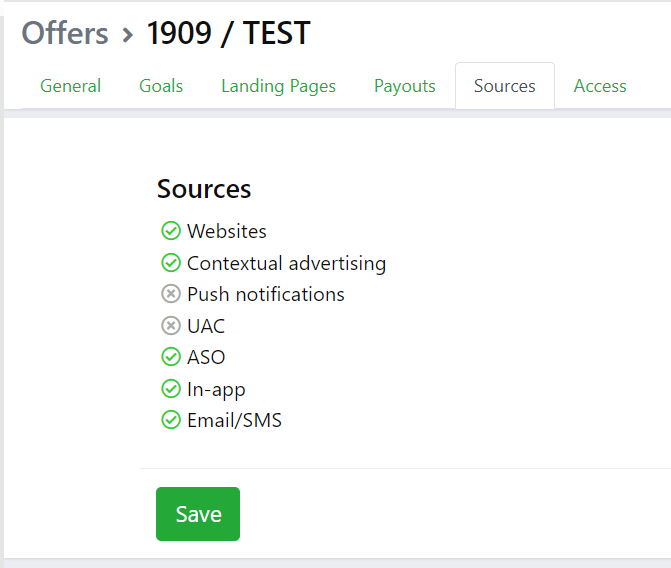
Task: Enable the Push notifications source label
Action: (x=266, y=294)
